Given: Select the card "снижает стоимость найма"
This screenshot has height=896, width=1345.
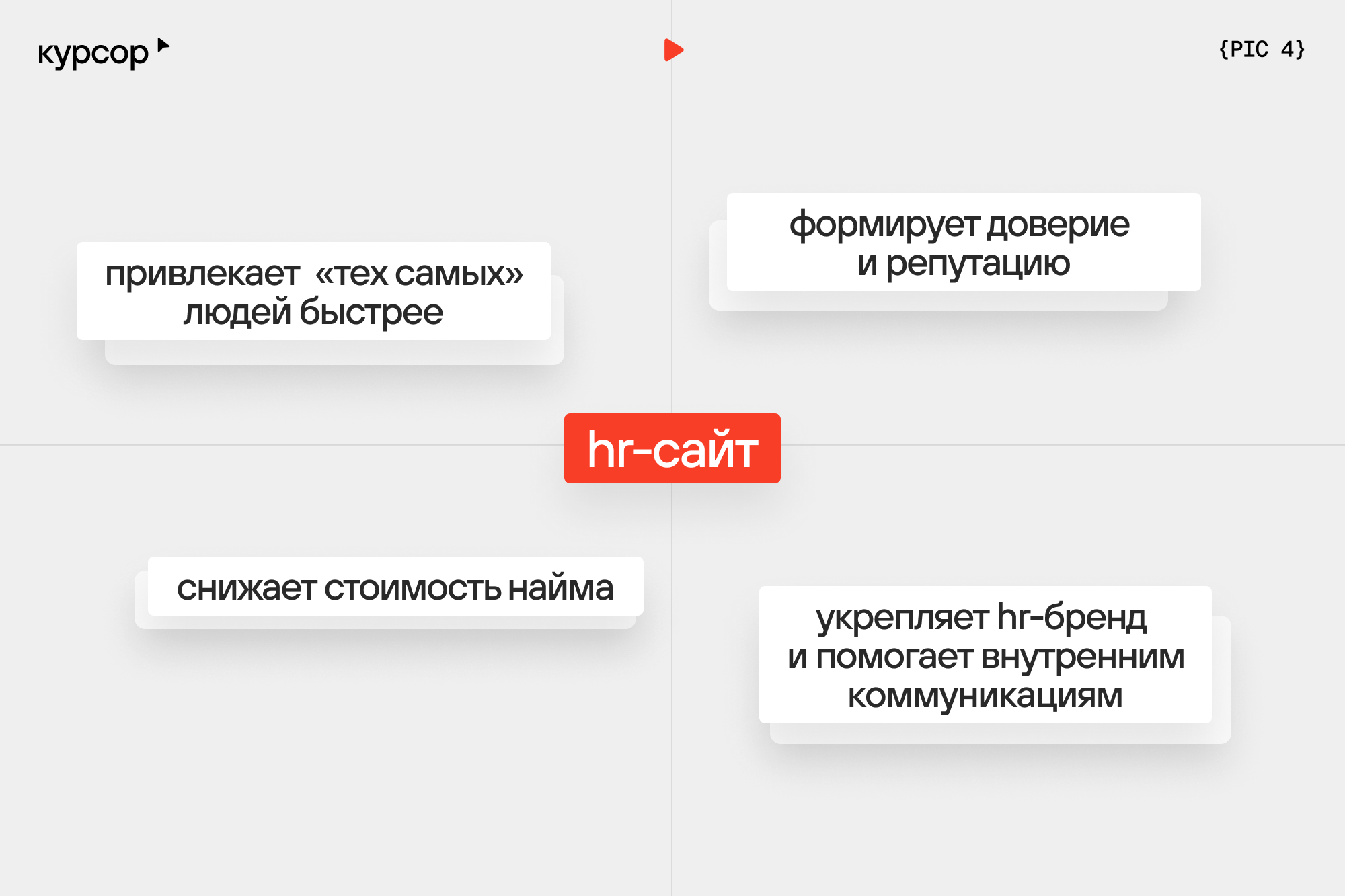Looking at the screenshot, I should [x=395, y=587].
